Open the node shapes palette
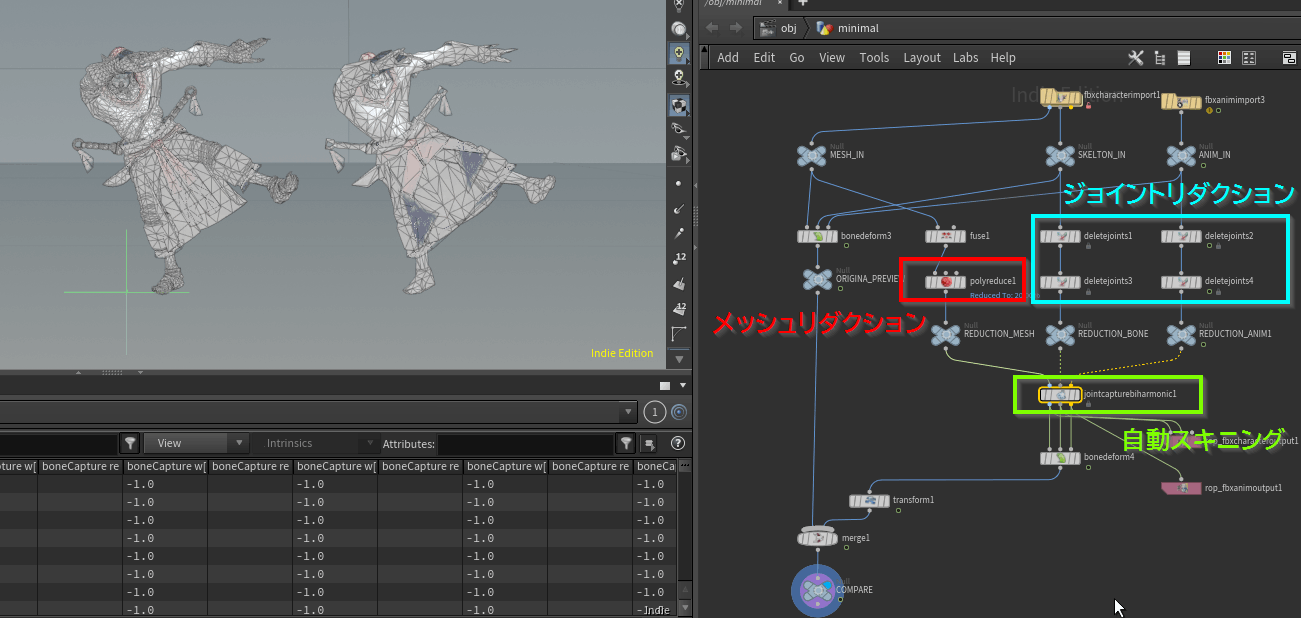Image resolution: width=1301 pixels, height=618 pixels. click(1248, 58)
